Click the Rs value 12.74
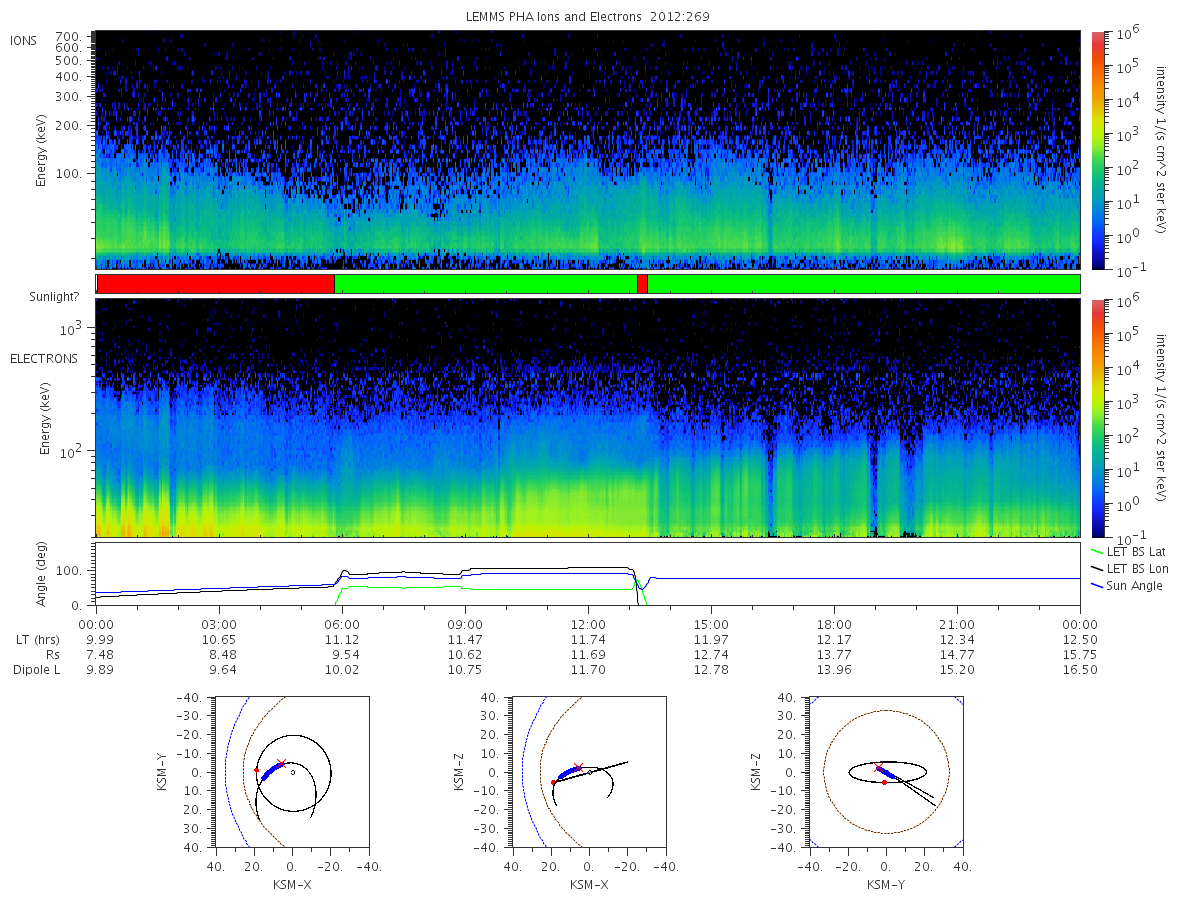Viewport: 1200px width, 900px height. [711, 654]
